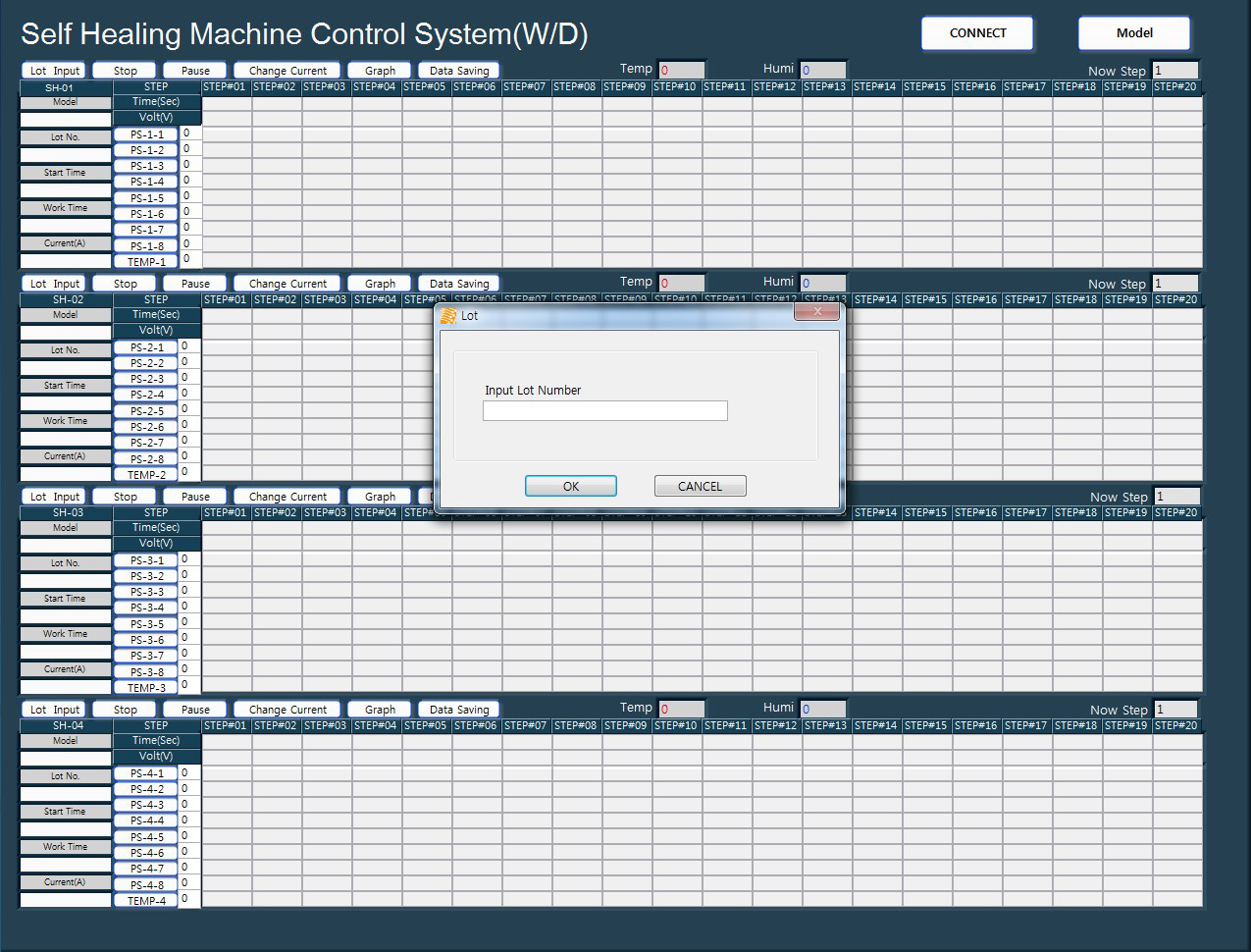Click the CONNECT button
Screen dimensions: 1251x952
tap(977, 33)
